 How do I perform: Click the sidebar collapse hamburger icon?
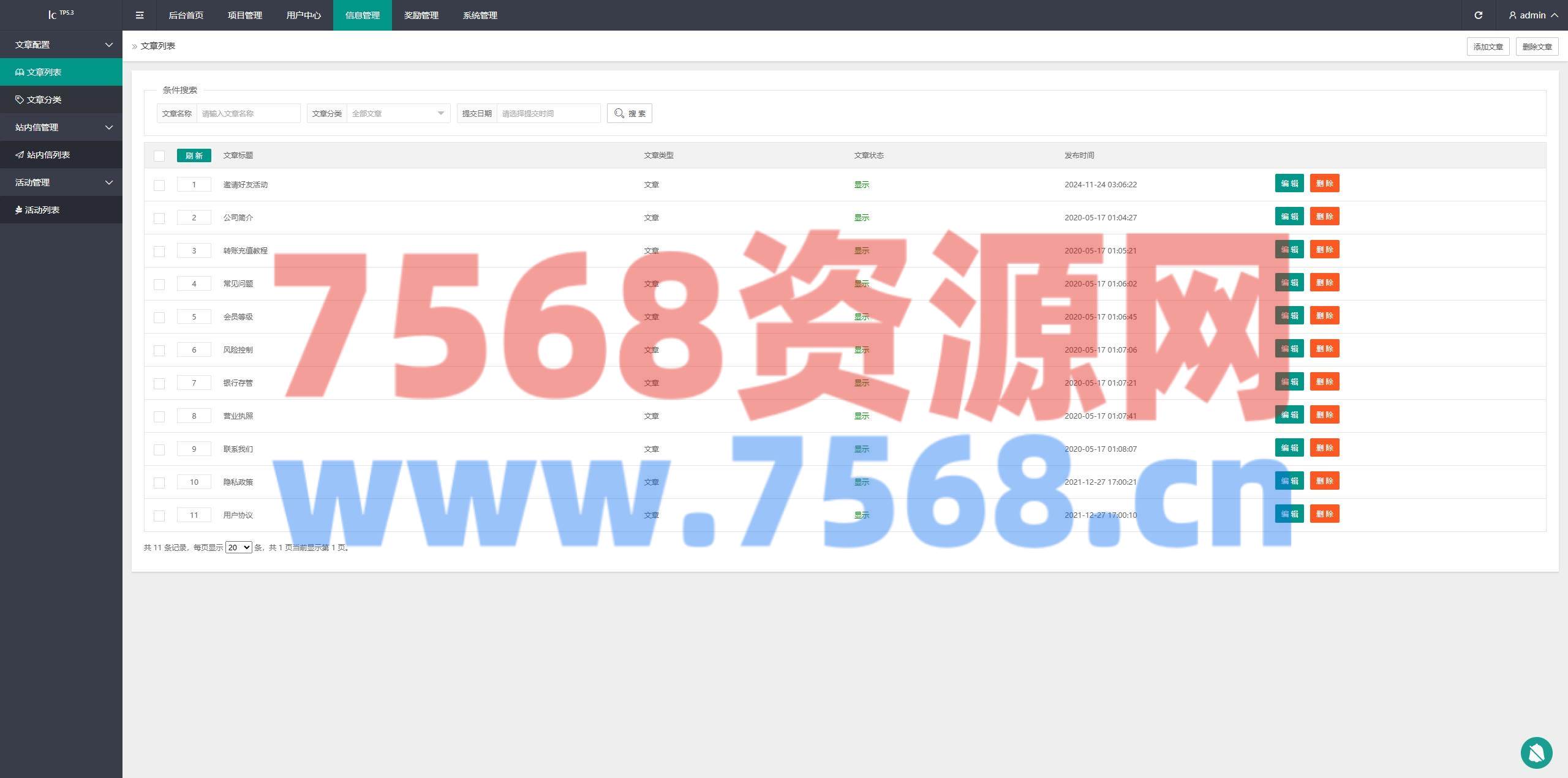click(x=140, y=15)
